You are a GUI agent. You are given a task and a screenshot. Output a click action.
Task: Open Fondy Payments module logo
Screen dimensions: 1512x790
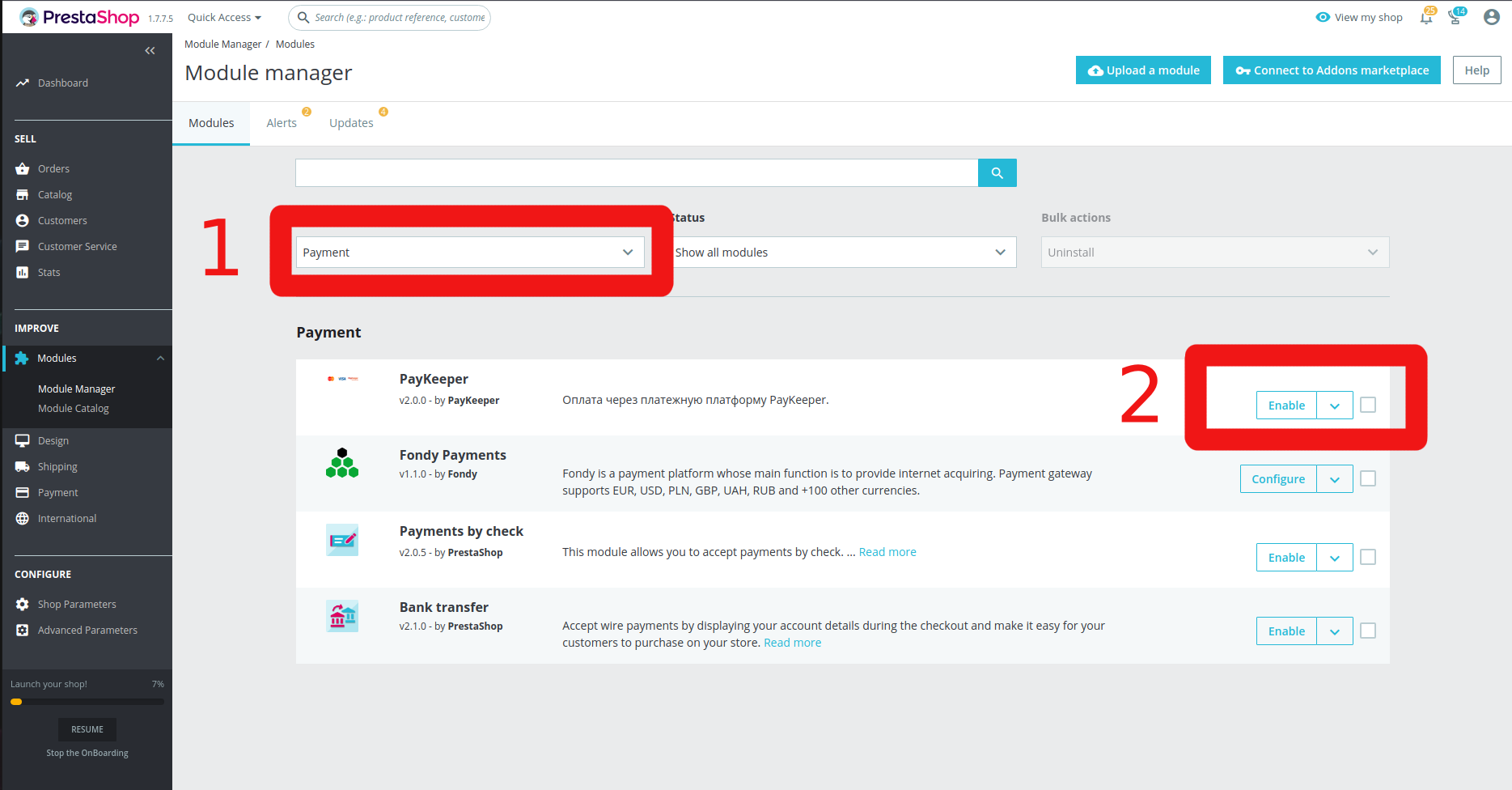coord(342,464)
